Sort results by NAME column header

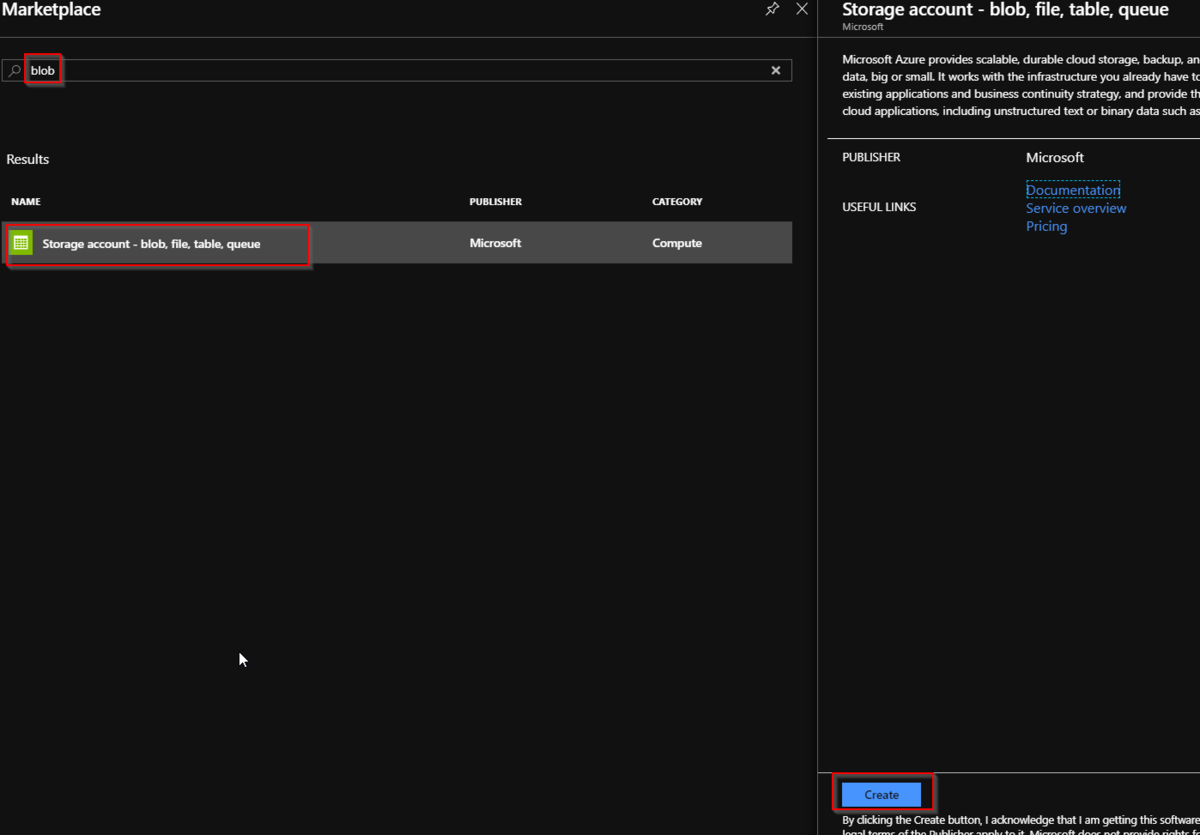point(26,202)
